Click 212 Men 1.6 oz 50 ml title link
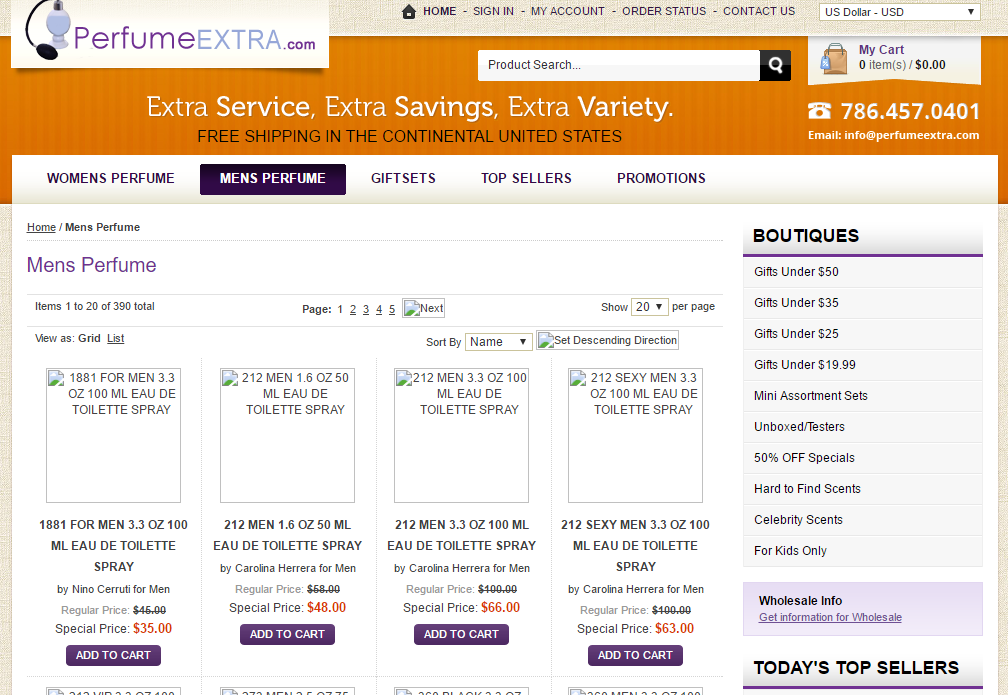 pos(287,535)
